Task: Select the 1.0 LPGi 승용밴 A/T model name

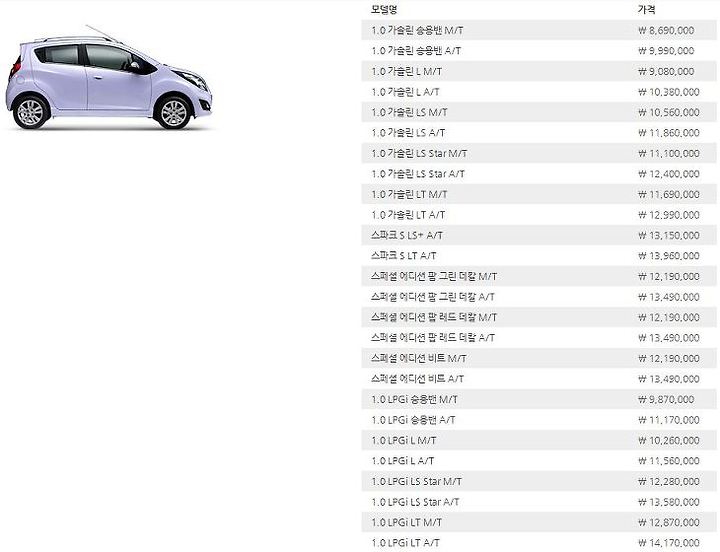Action: pos(413,420)
